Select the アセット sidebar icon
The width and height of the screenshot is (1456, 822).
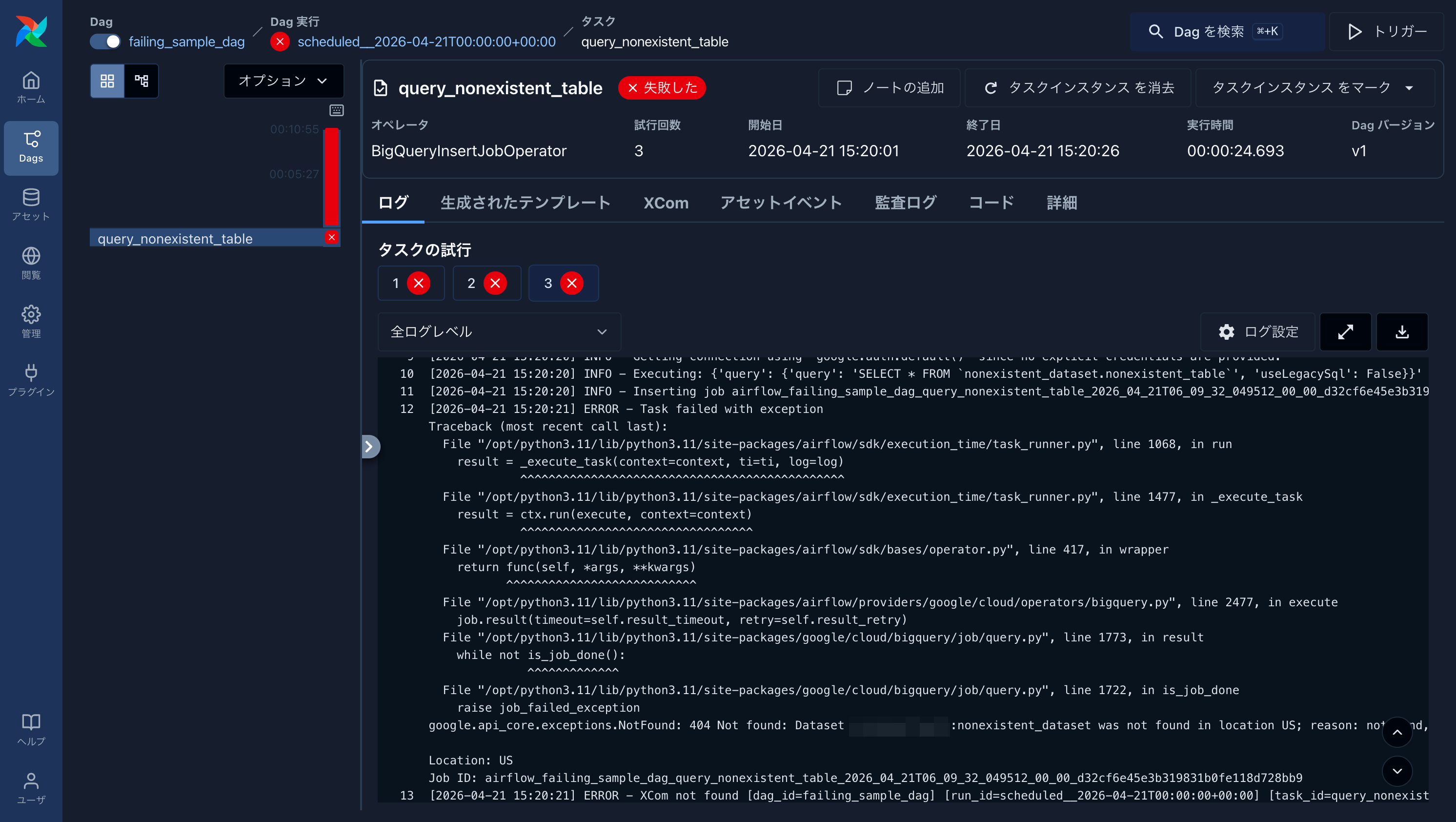(31, 205)
